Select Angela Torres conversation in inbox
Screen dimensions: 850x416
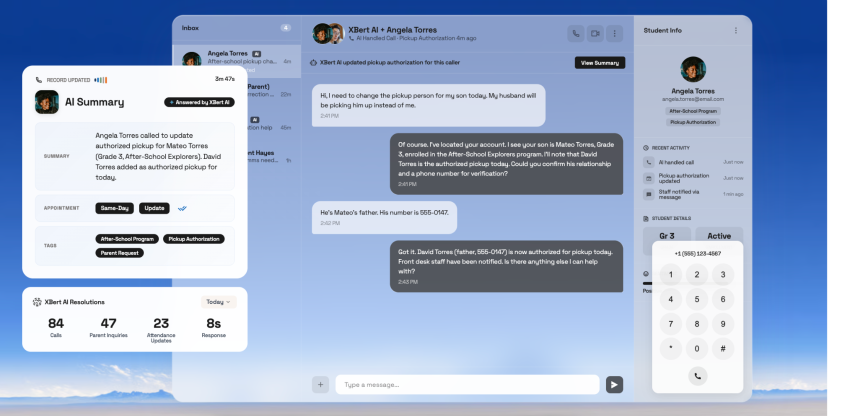(x=236, y=61)
